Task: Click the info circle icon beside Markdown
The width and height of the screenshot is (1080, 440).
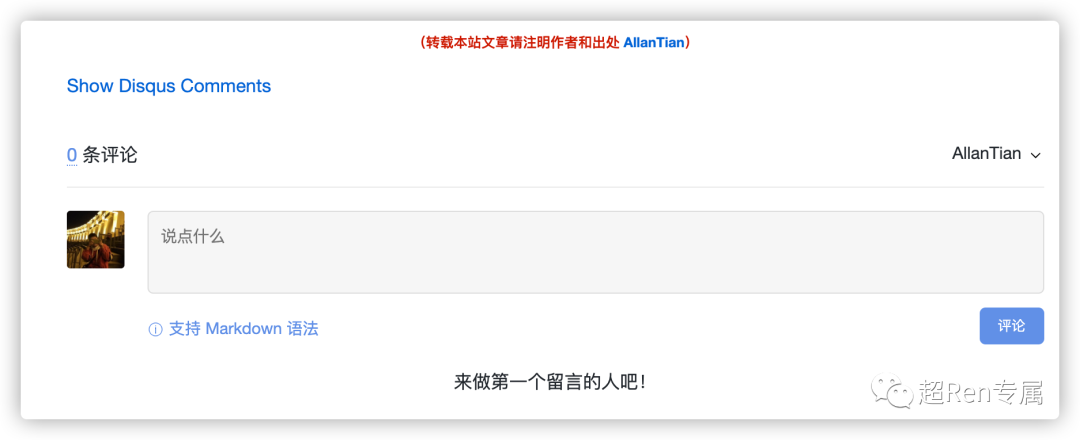Action: [155, 330]
